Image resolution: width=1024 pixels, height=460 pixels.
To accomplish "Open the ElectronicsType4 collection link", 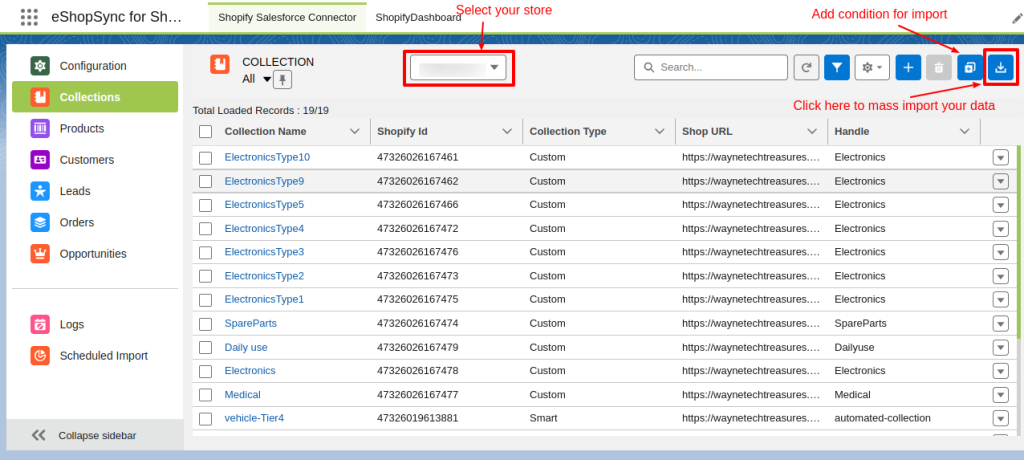I will (264, 229).
